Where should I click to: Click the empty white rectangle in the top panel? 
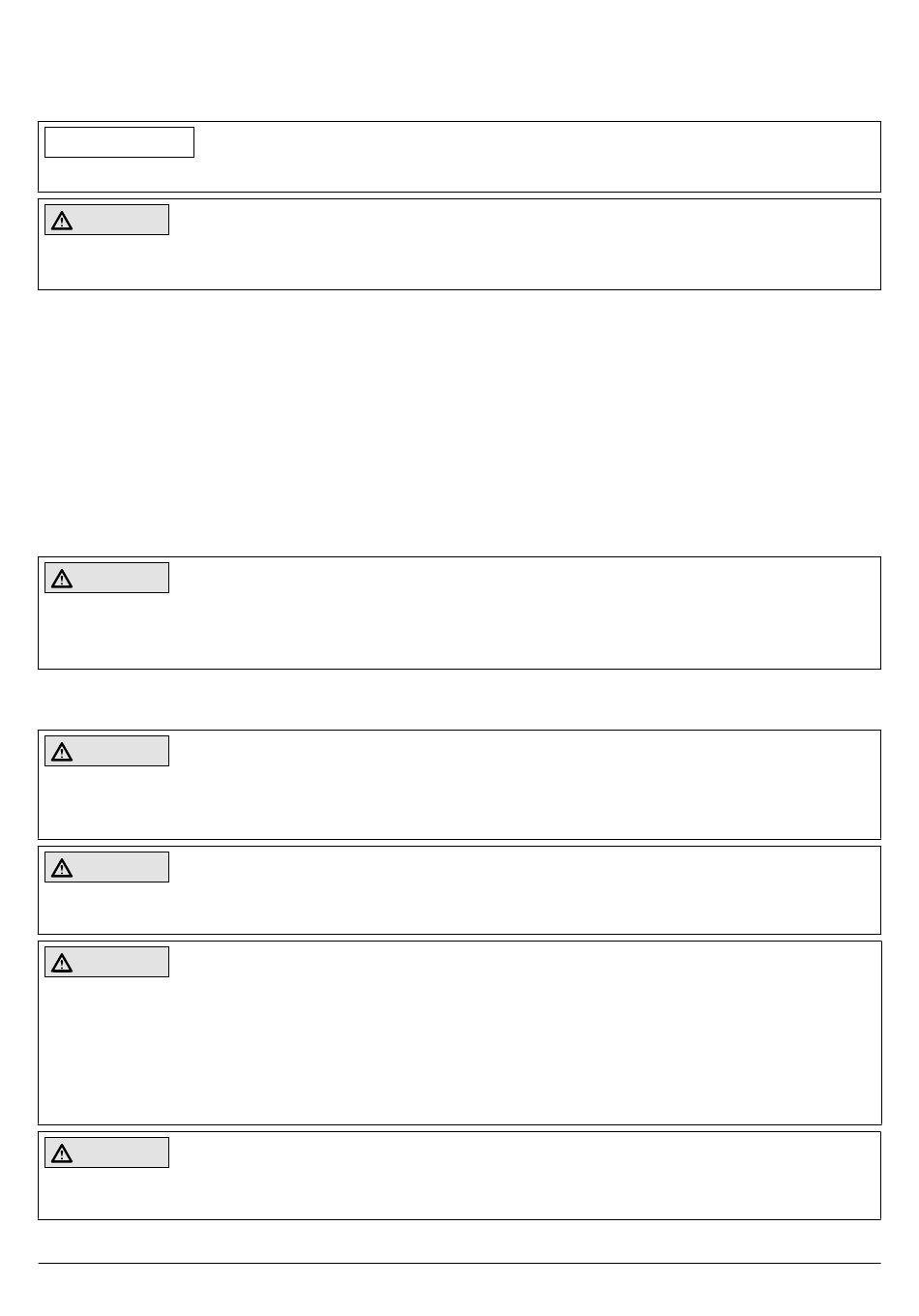[119, 142]
